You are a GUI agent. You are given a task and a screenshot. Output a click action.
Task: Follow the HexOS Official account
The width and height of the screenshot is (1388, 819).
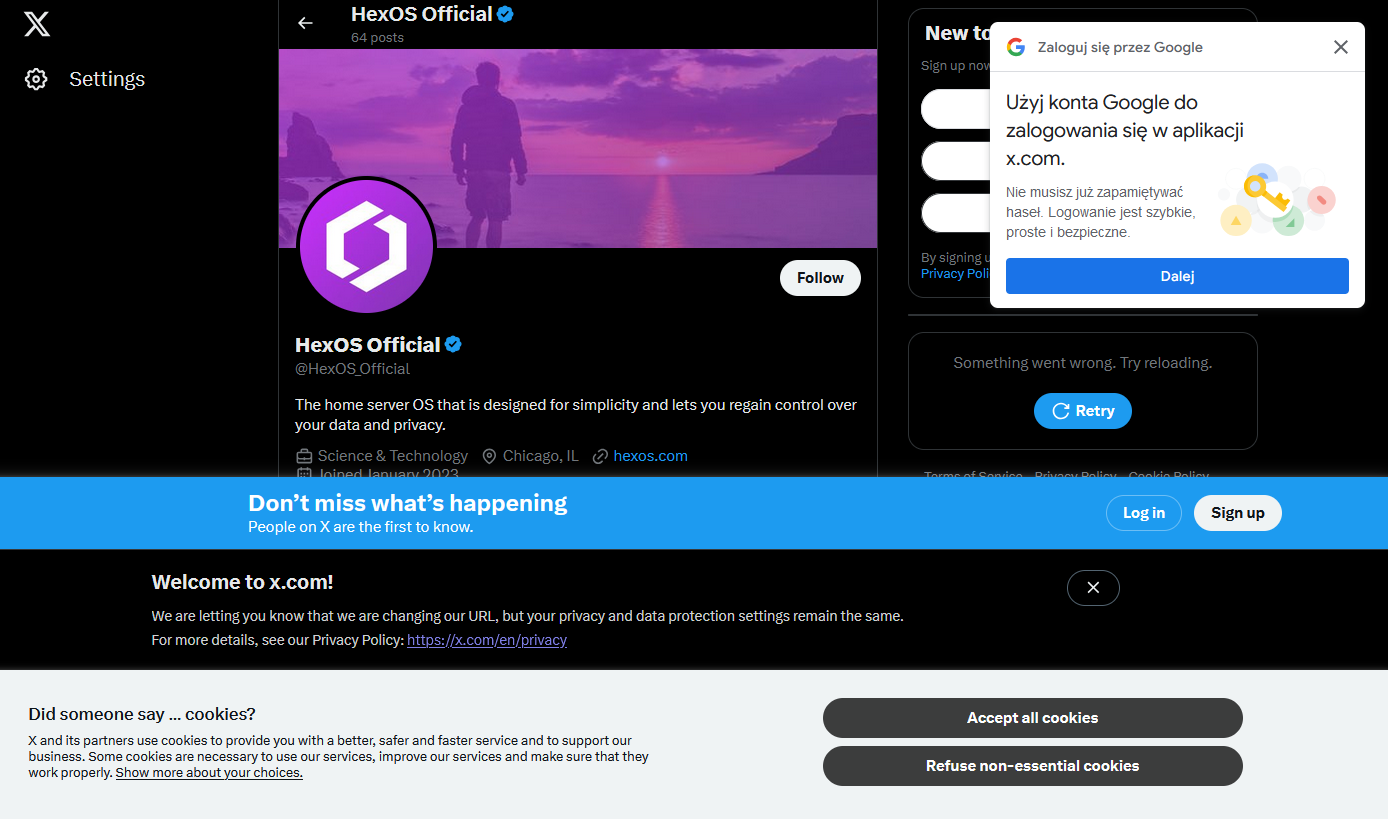(820, 278)
